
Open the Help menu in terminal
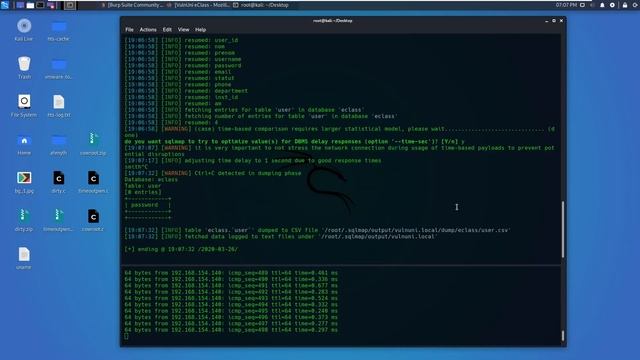coord(200,29)
